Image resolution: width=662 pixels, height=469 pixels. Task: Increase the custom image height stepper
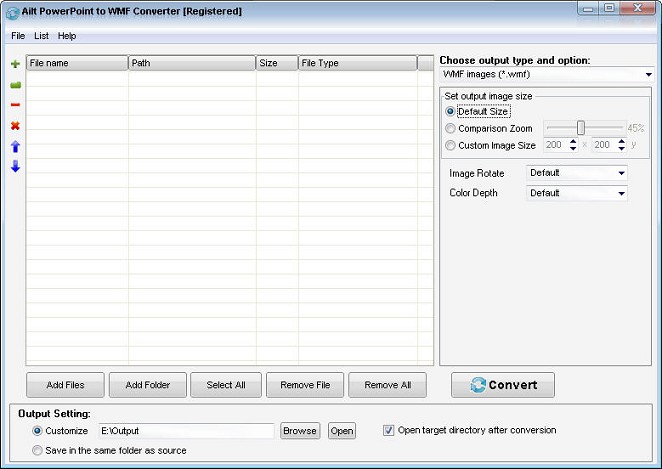(x=621, y=142)
